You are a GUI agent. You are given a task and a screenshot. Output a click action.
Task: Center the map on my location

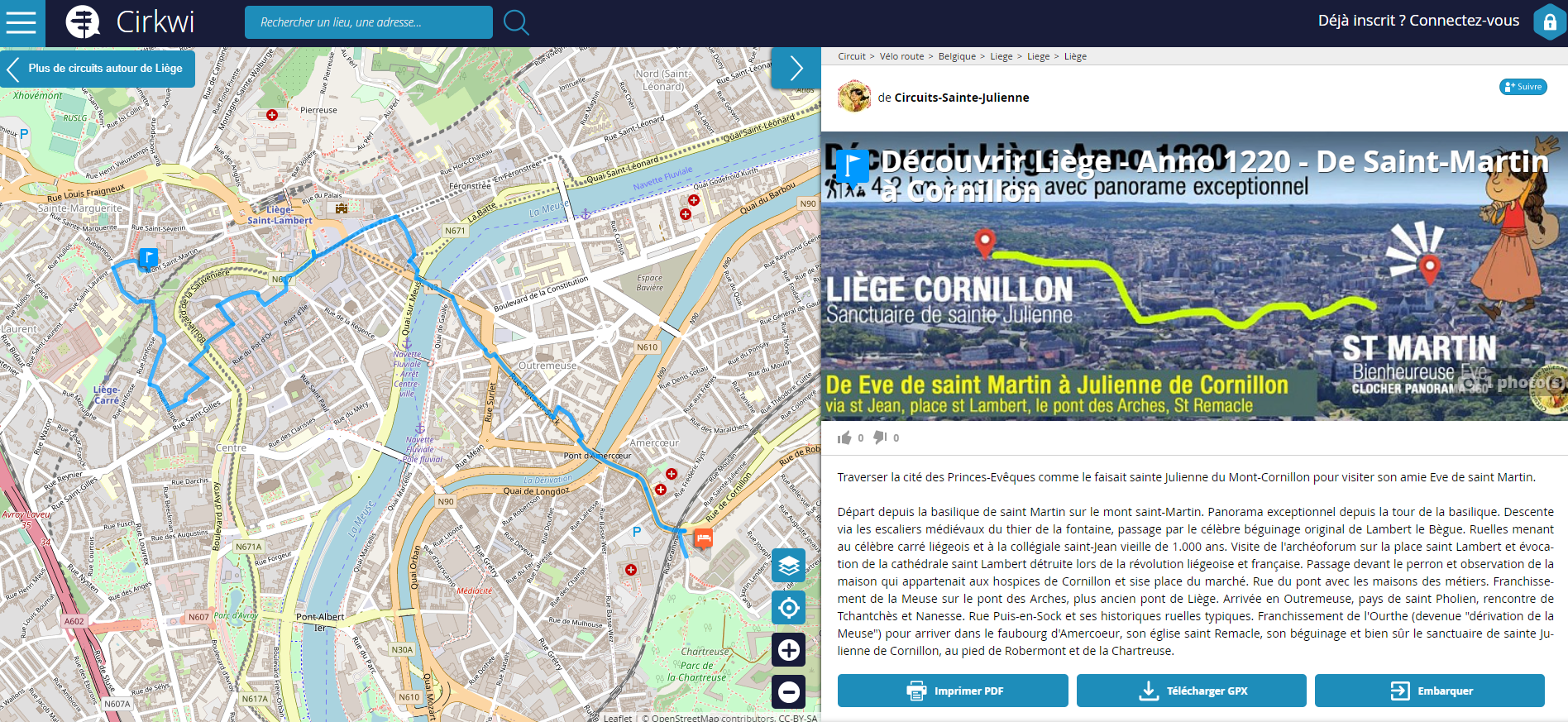[789, 608]
